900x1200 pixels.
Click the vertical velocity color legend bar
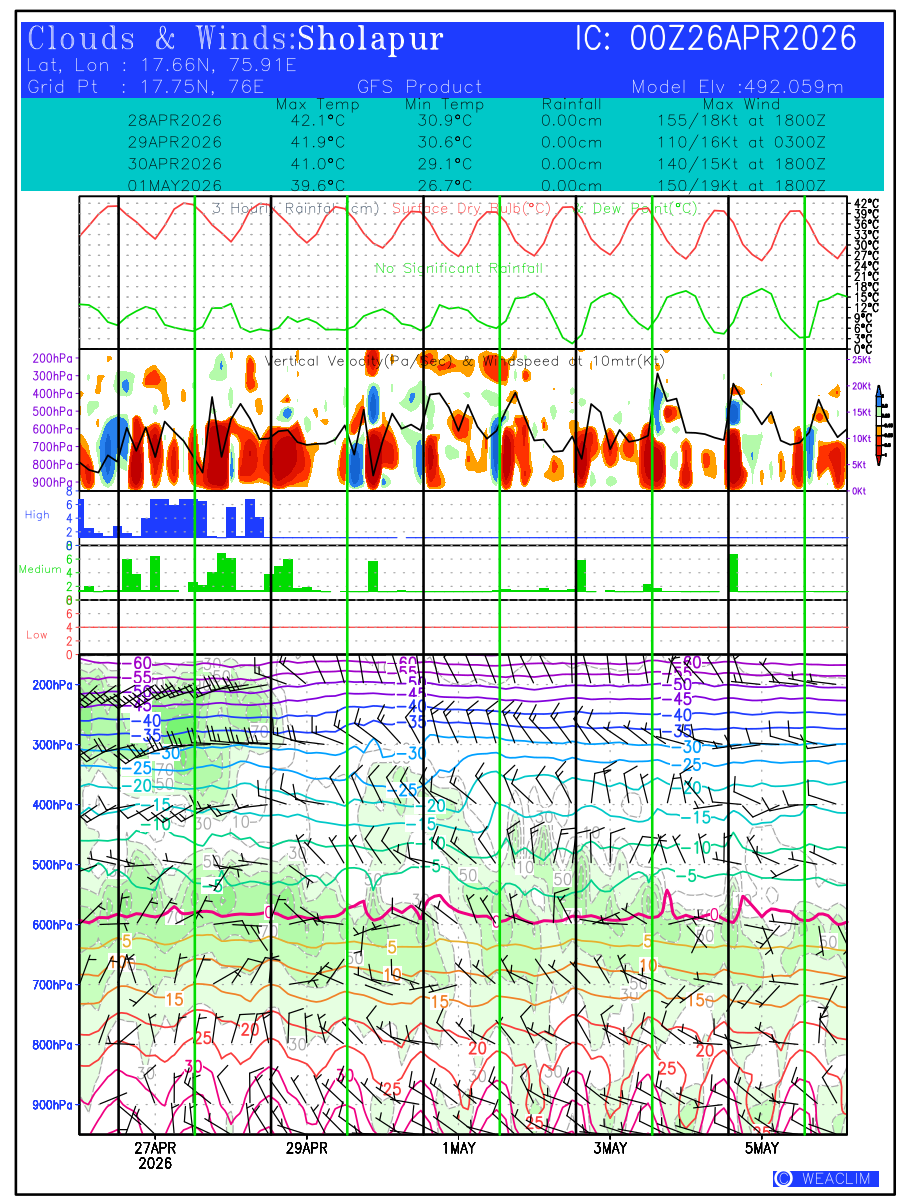click(x=878, y=423)
